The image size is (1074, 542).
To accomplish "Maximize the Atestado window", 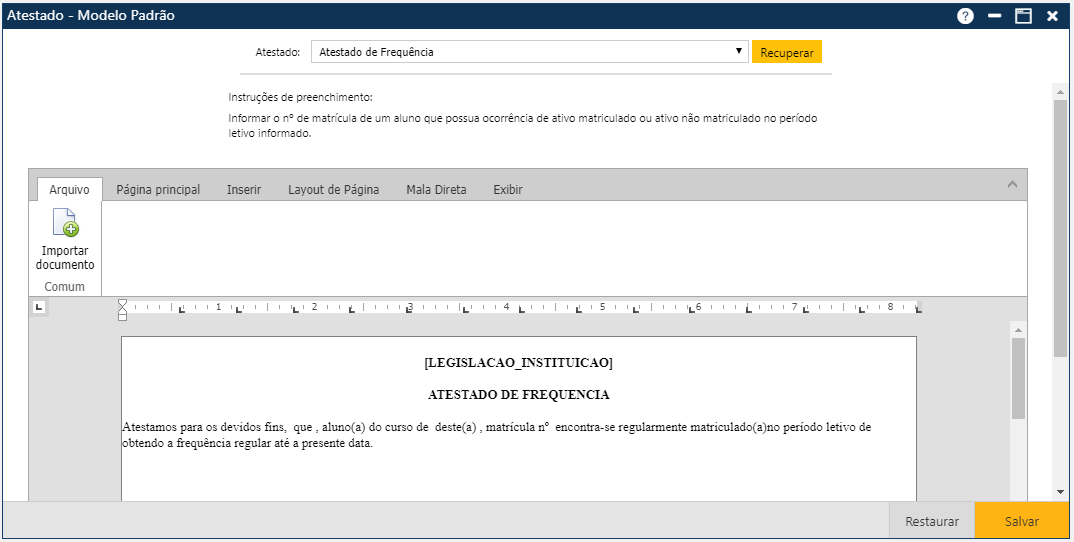I will [1023, 16].
